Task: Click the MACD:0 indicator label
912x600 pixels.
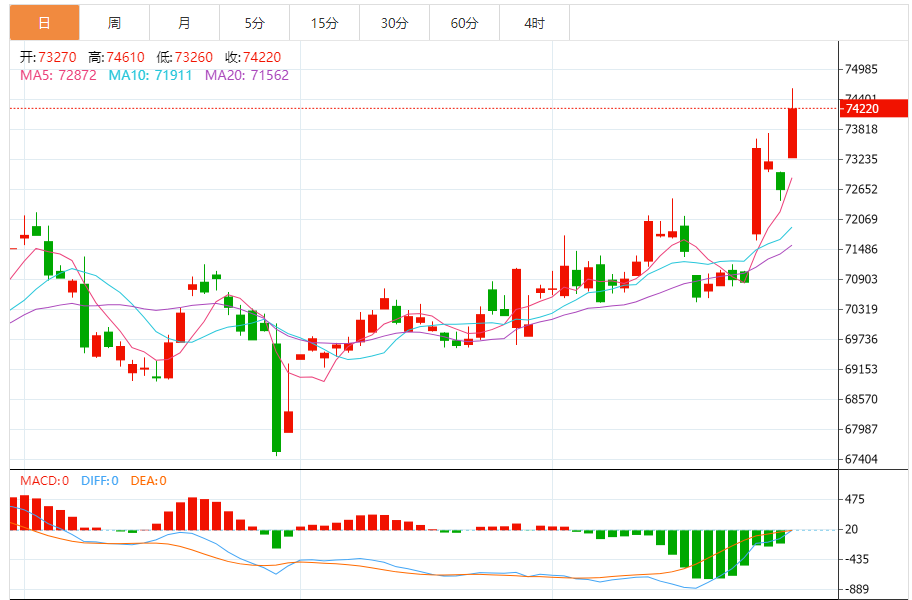Action: point(44,481)
